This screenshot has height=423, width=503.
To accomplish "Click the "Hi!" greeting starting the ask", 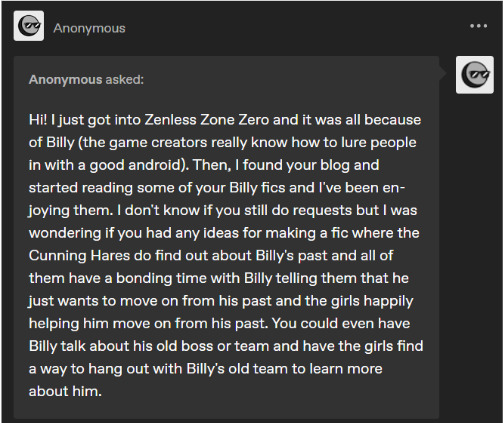I will pyautogui.click(x=38, y=120).
